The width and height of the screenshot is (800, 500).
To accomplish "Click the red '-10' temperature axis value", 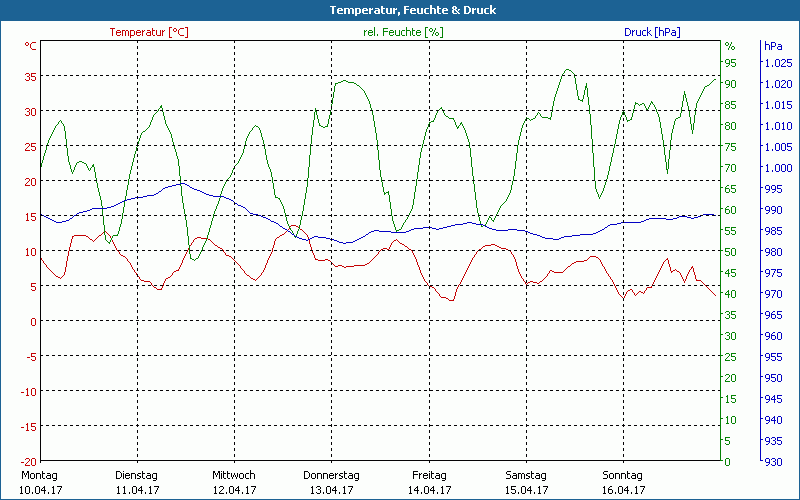I will pyautogui.click(x=29, y=392).
